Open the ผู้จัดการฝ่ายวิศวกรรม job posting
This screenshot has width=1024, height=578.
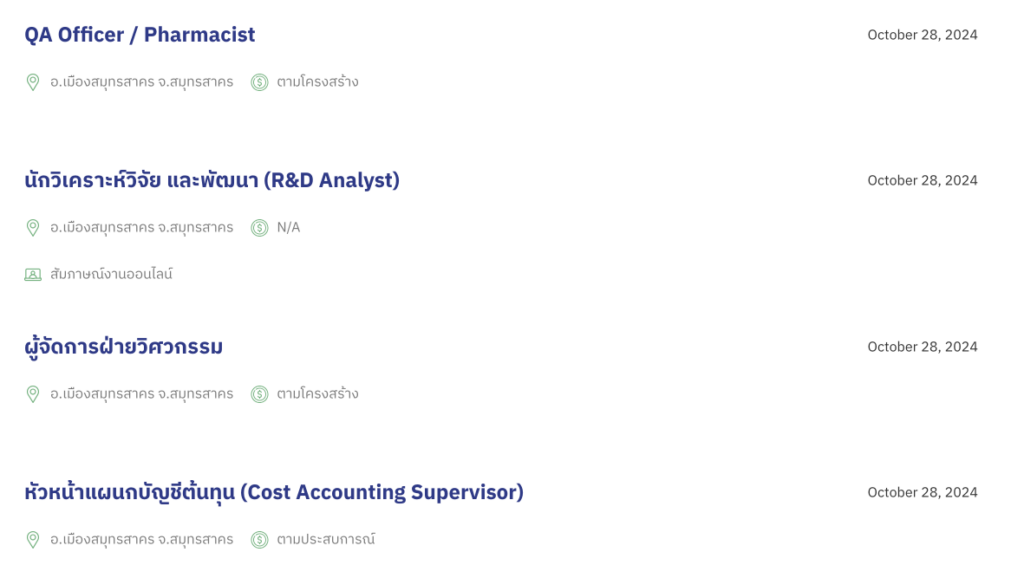pos(124,347)
